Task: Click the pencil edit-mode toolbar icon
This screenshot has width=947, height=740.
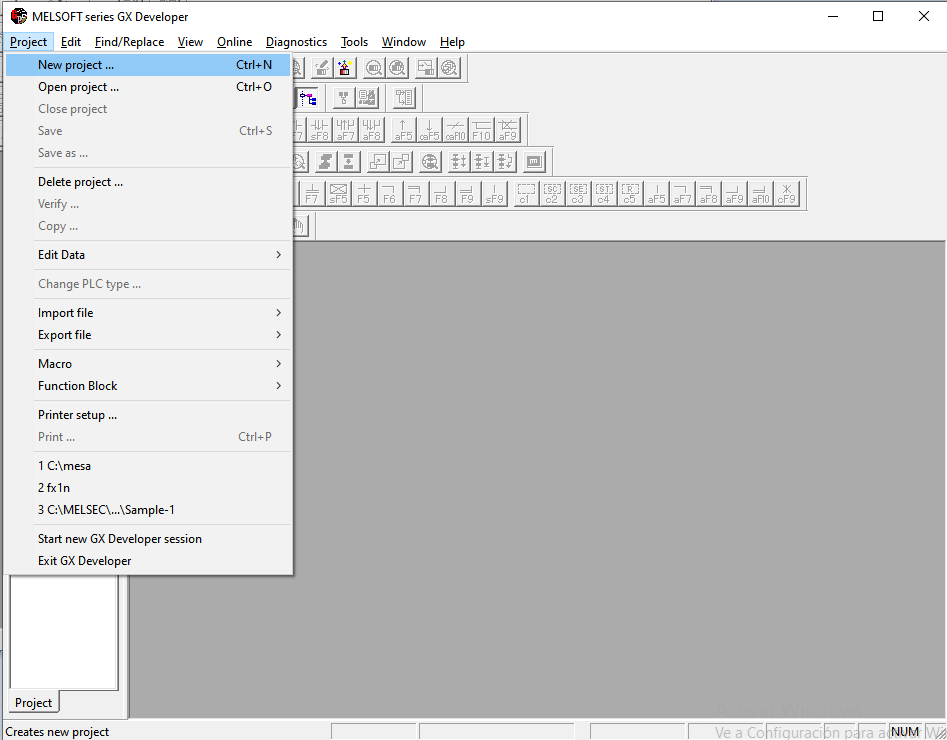Action: [x=323, y=68]
